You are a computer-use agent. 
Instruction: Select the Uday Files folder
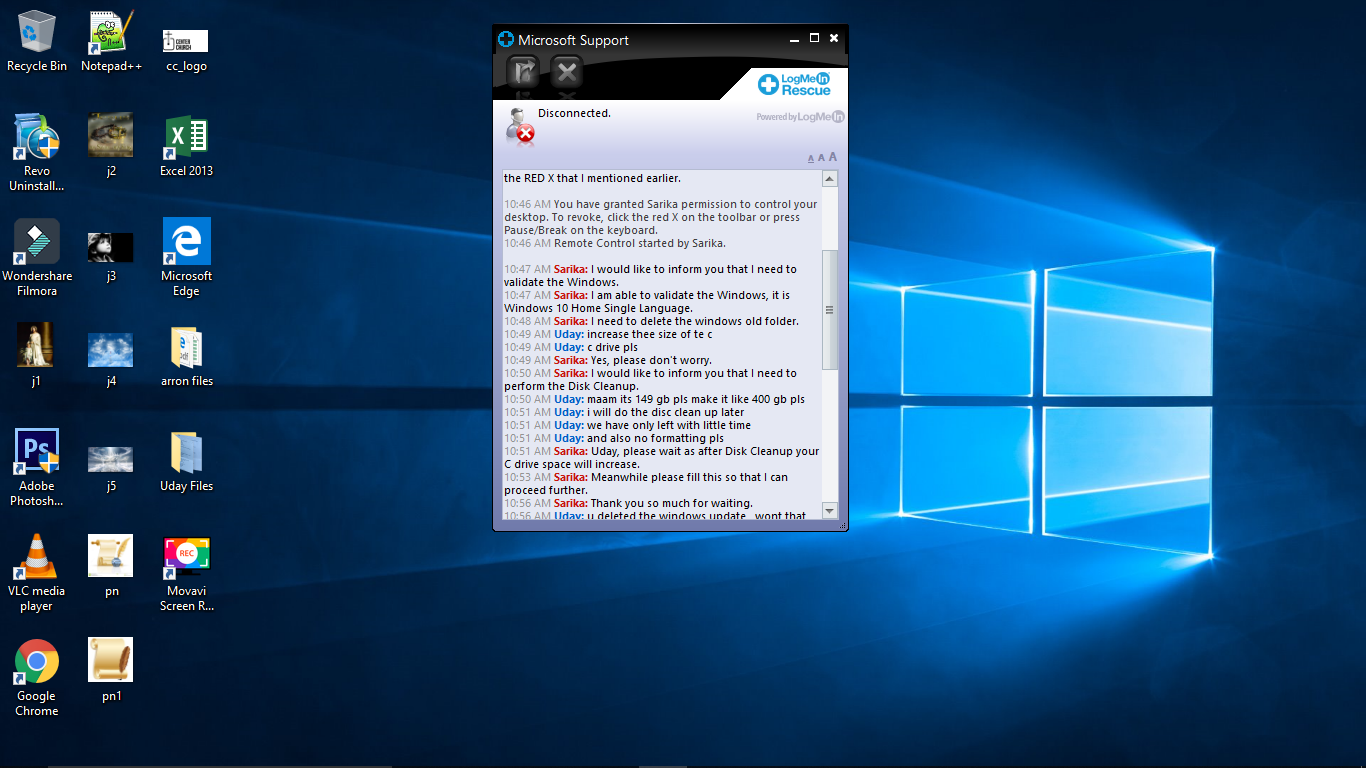click(186, 462)
